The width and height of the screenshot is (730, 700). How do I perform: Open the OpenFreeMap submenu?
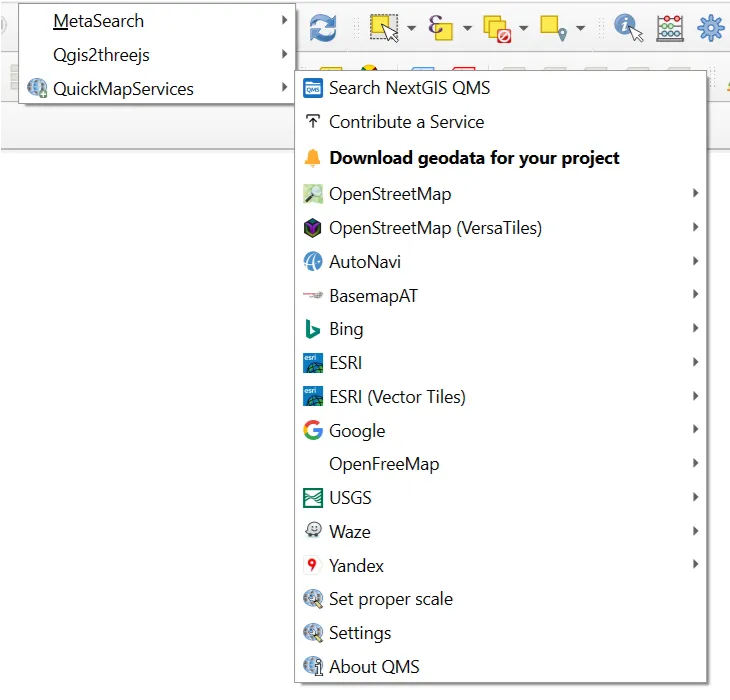501,464
